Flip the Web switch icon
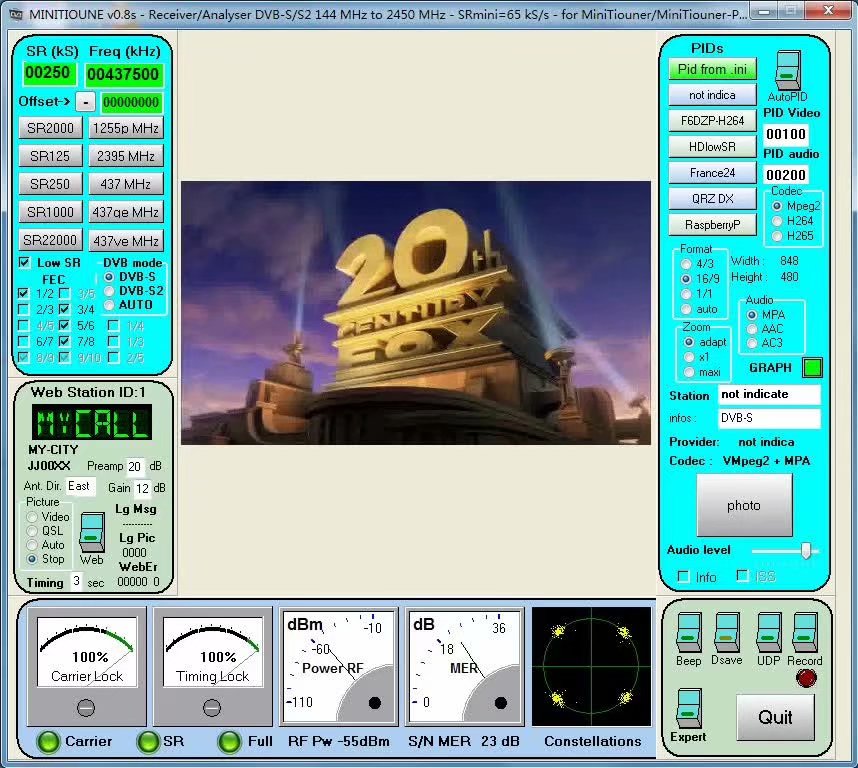Screen dimensions: 858x768 click(92, 532)
